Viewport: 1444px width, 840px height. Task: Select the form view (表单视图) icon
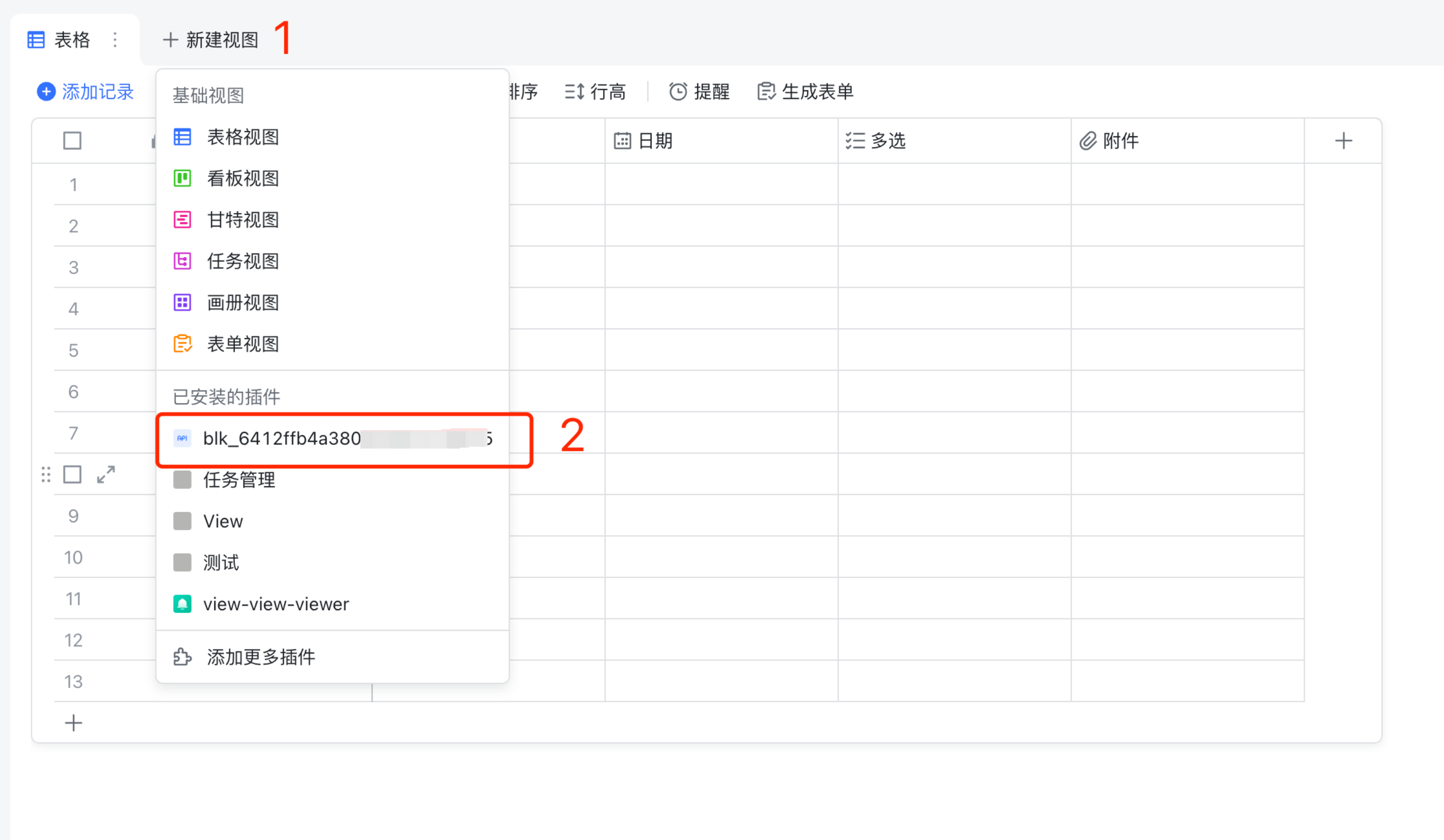click(x=182, y=344)
